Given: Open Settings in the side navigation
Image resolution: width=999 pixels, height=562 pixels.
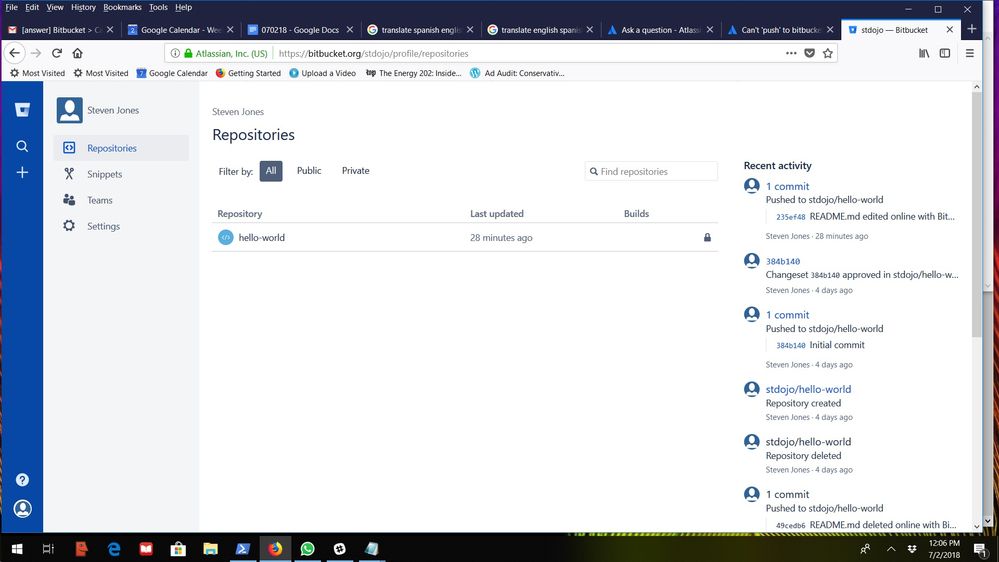Looking at the screenshot, I should click(121, 226).
